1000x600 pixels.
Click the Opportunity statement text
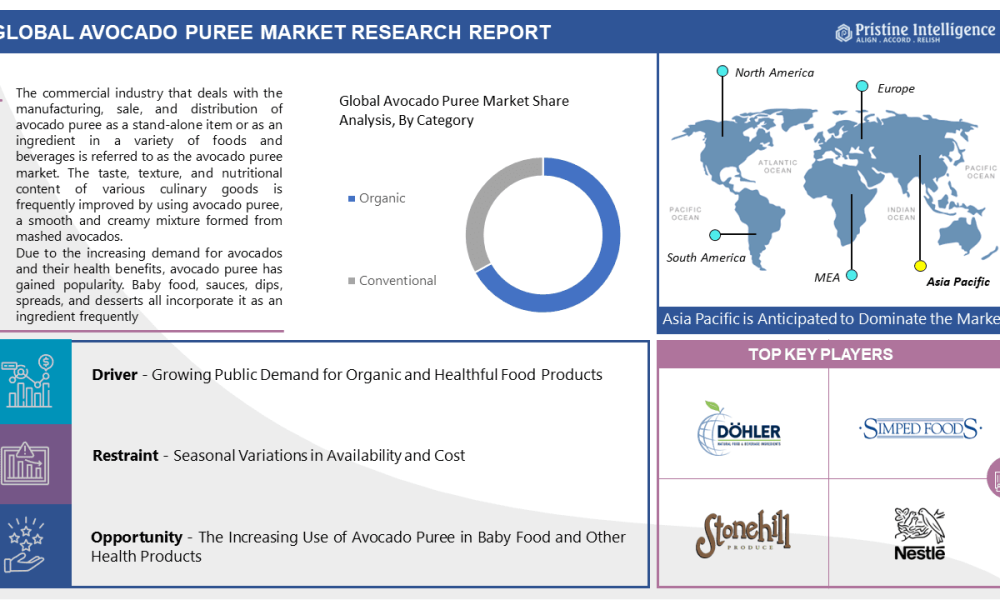click(x=358, y=546)
